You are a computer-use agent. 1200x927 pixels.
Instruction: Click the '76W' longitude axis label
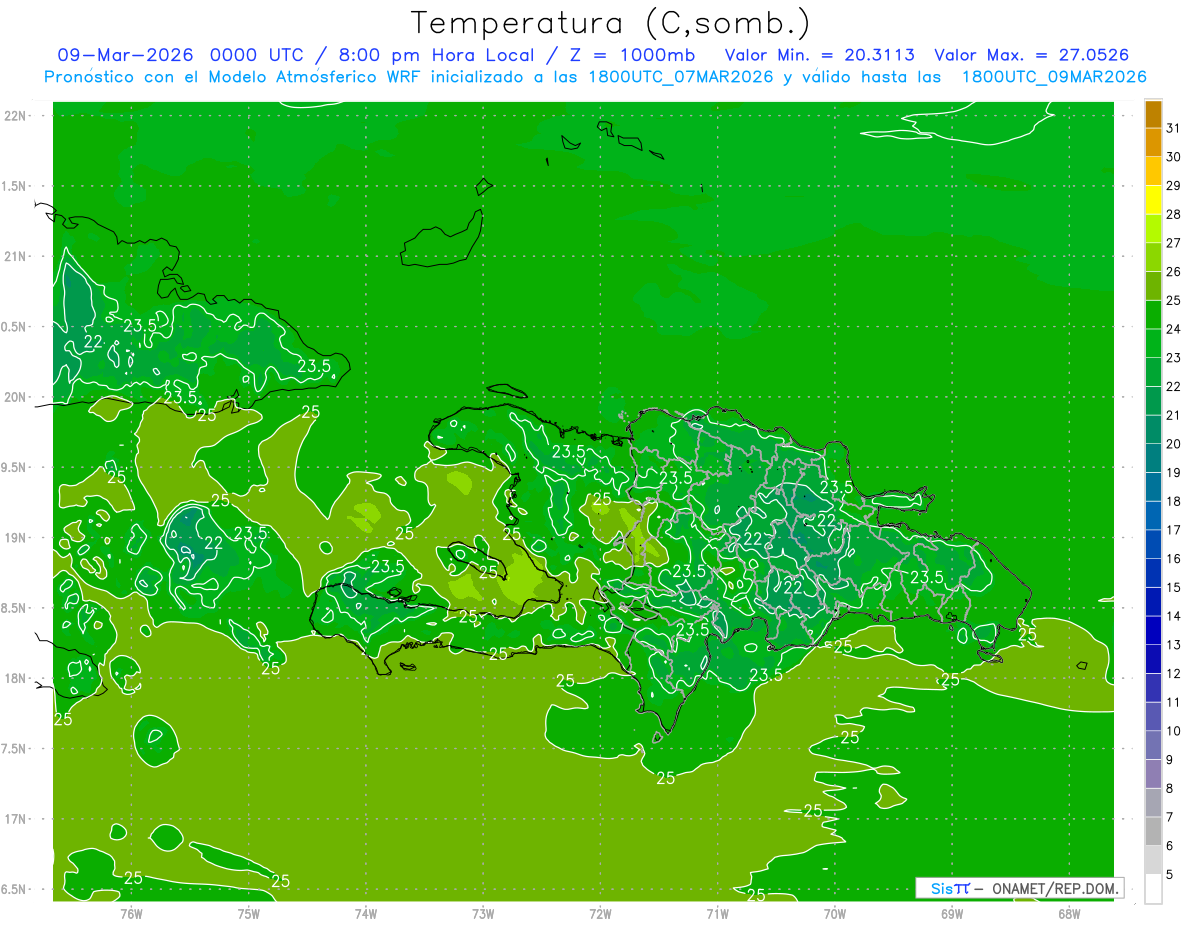pos(131,915)
